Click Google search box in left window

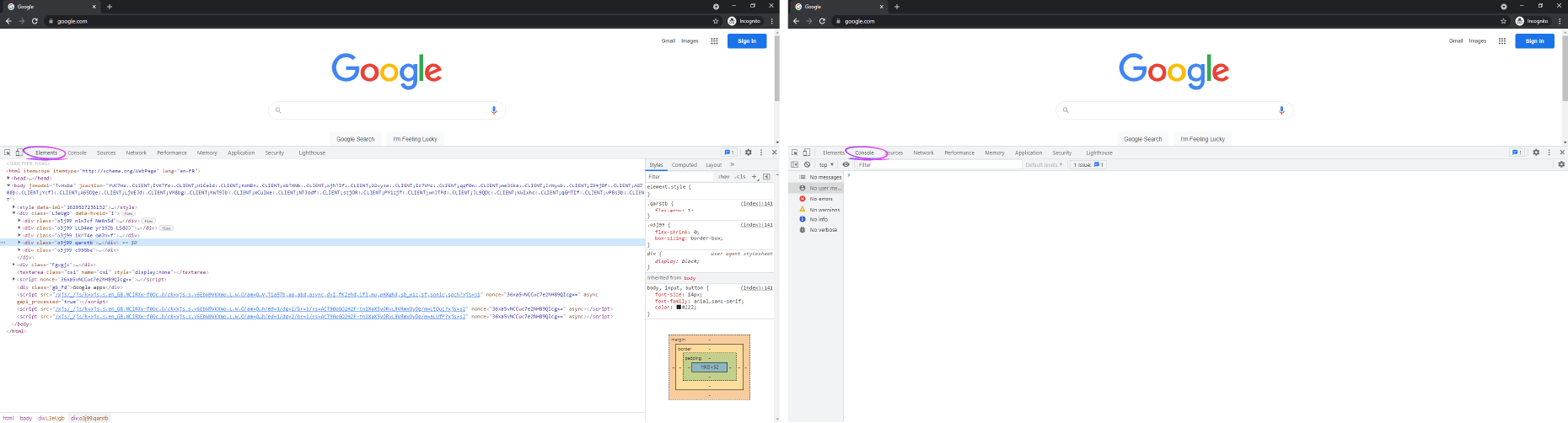coord(387,110)
